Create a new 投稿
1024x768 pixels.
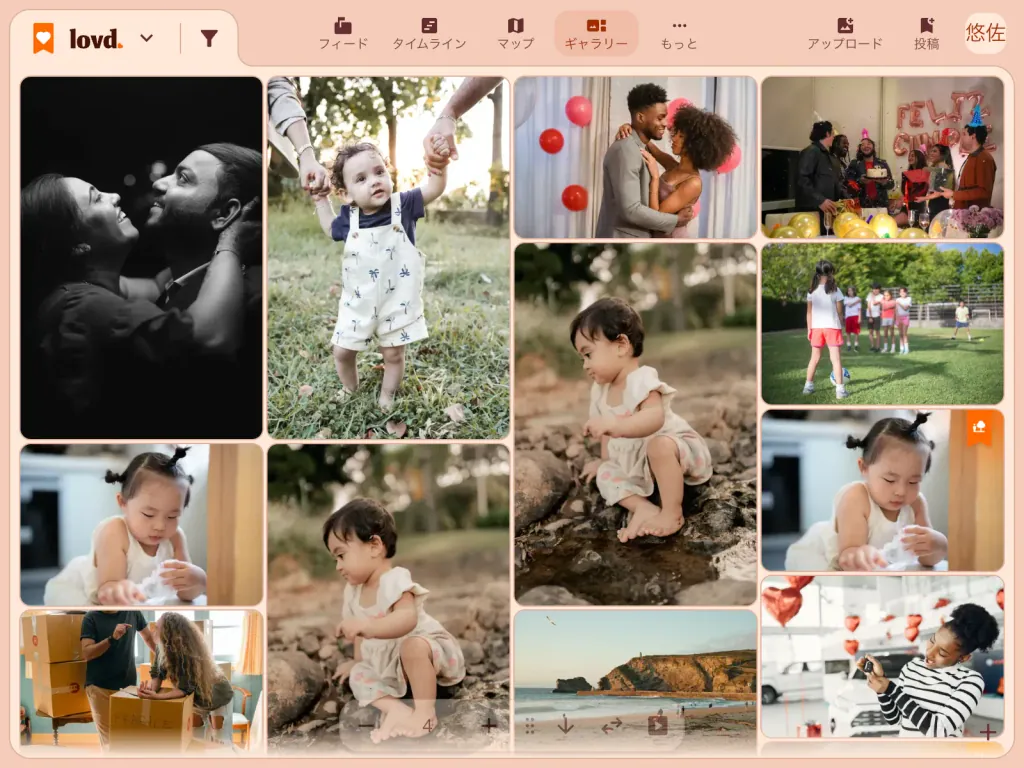pos(927,33)
